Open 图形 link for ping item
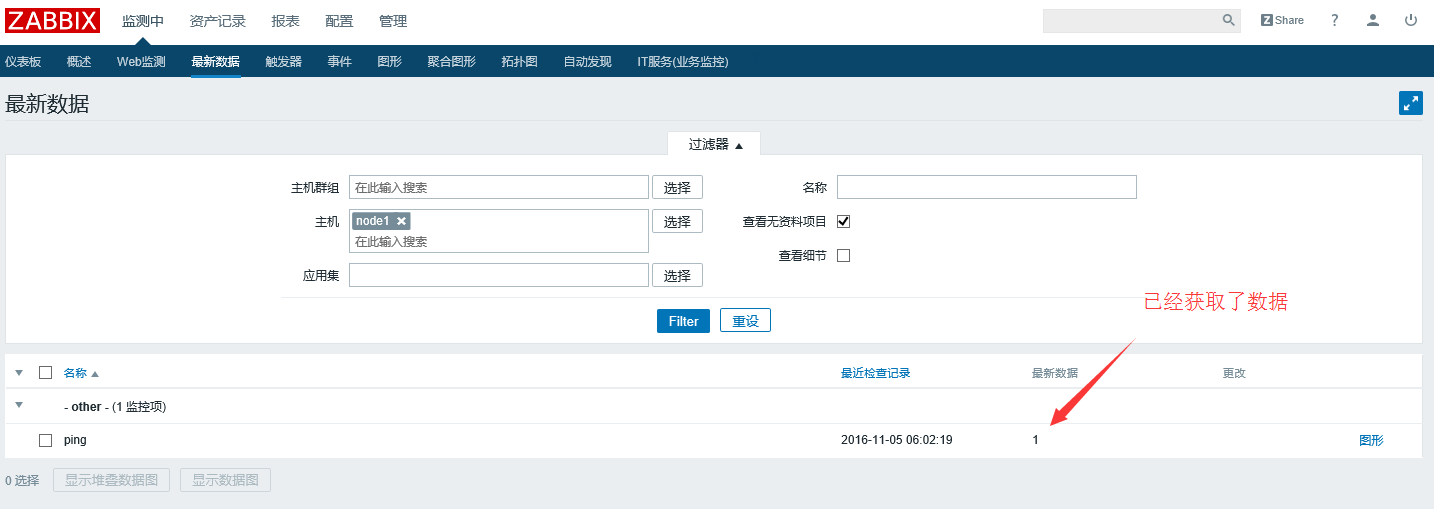The image size is (1434, 509). [x=1371, y=440]
